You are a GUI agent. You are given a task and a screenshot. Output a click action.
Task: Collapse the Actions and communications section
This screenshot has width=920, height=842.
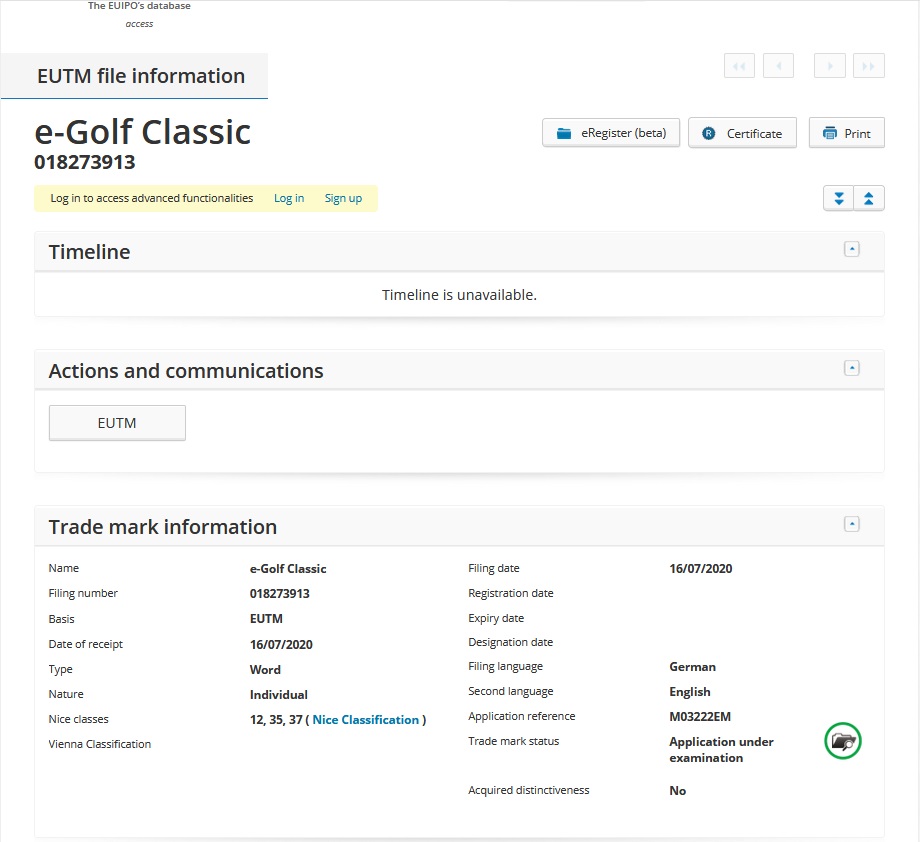click(852, 368)
